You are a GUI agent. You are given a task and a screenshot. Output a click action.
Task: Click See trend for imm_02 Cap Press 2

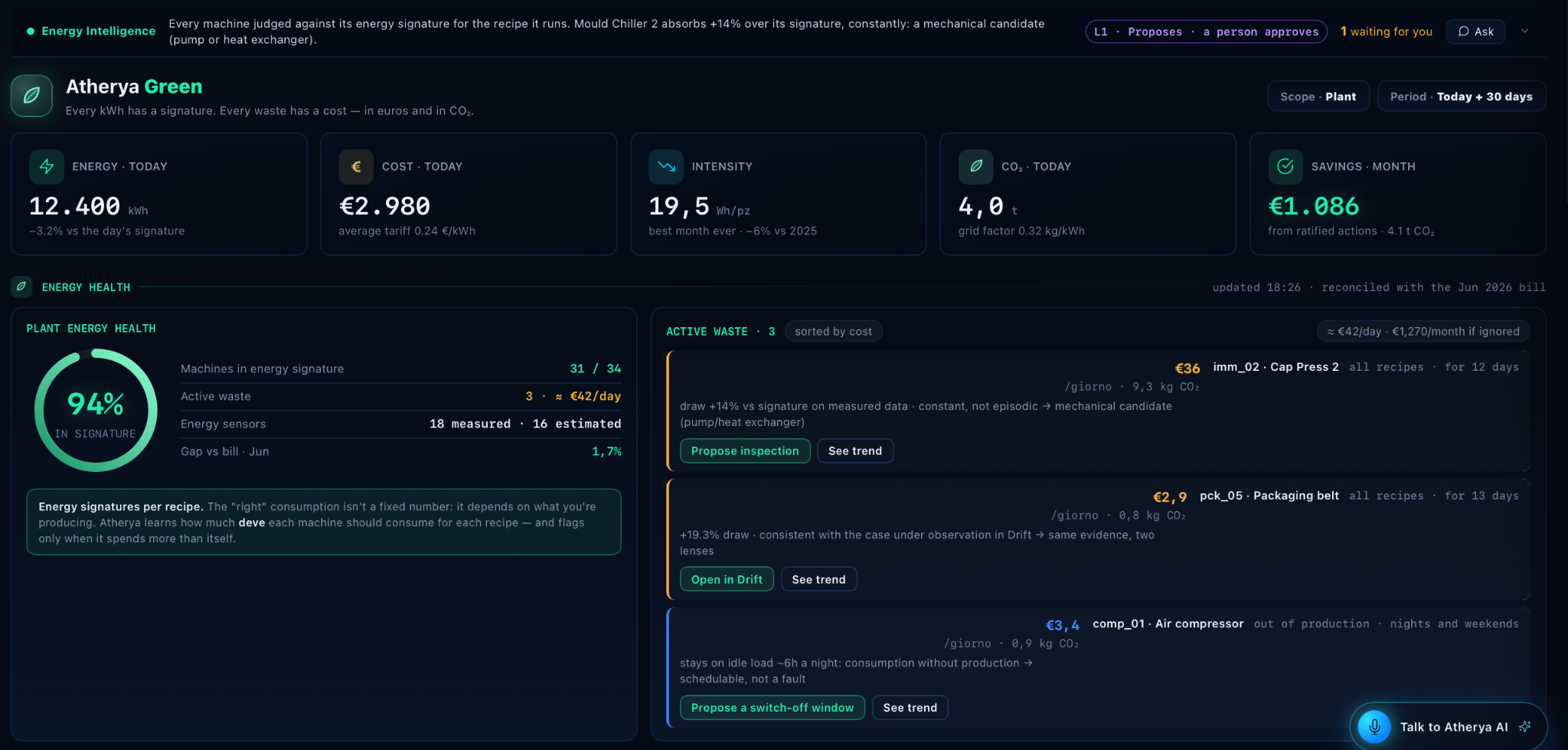855,450
